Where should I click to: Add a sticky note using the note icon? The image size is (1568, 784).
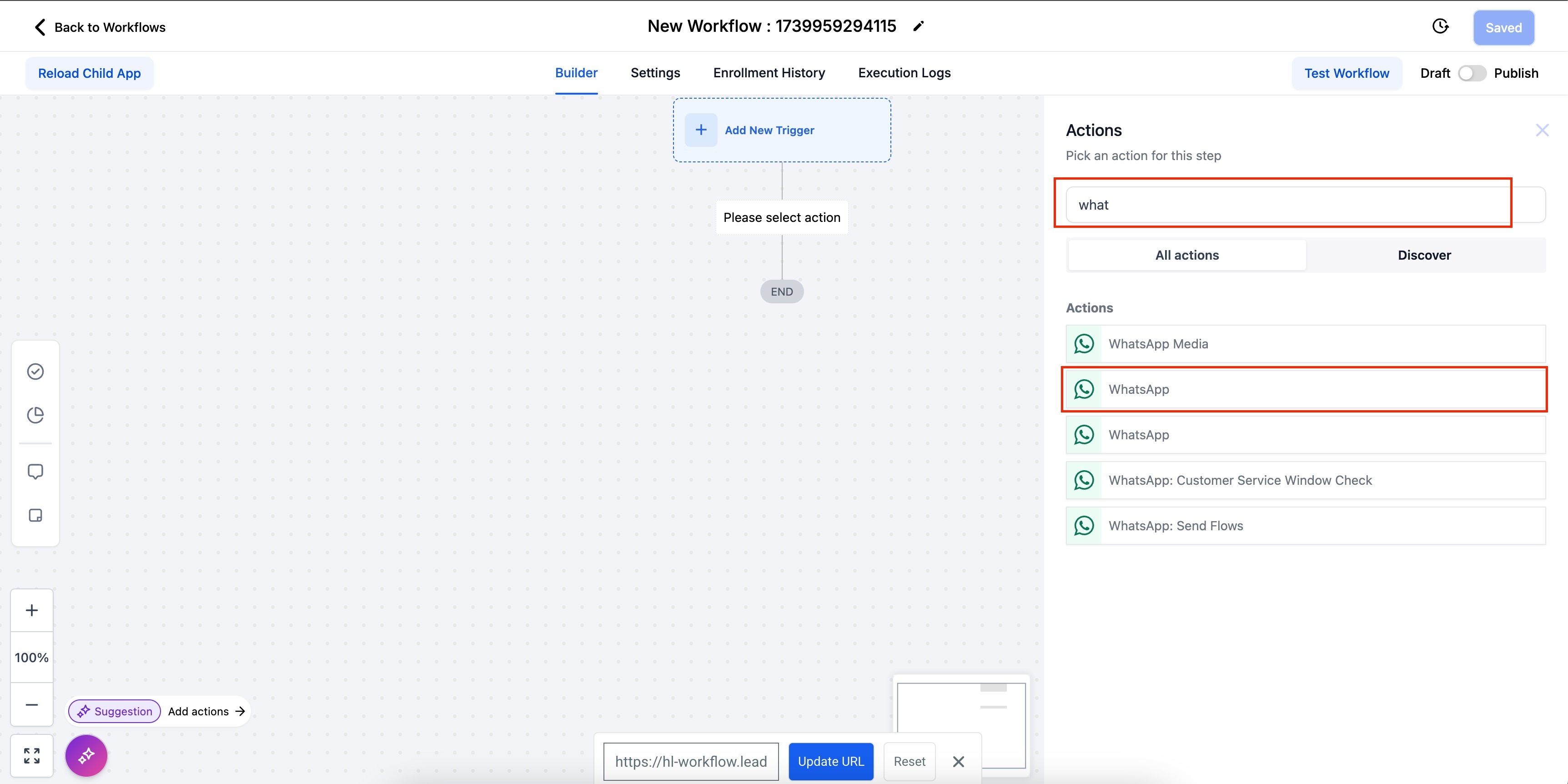click(x=35, y=516)
